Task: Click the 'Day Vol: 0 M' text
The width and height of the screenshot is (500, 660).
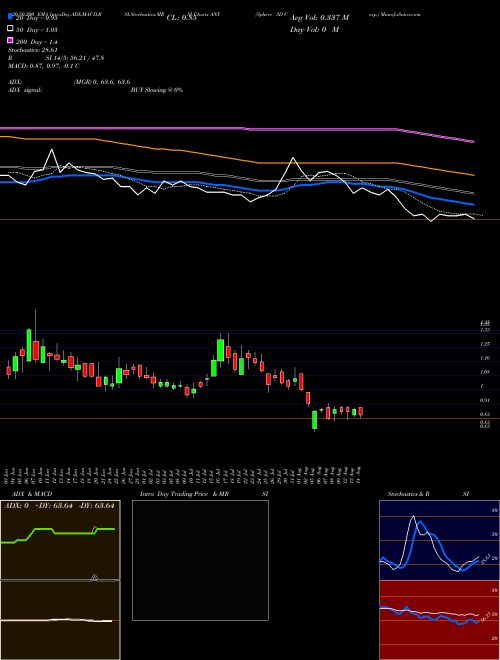Action: 314,30
